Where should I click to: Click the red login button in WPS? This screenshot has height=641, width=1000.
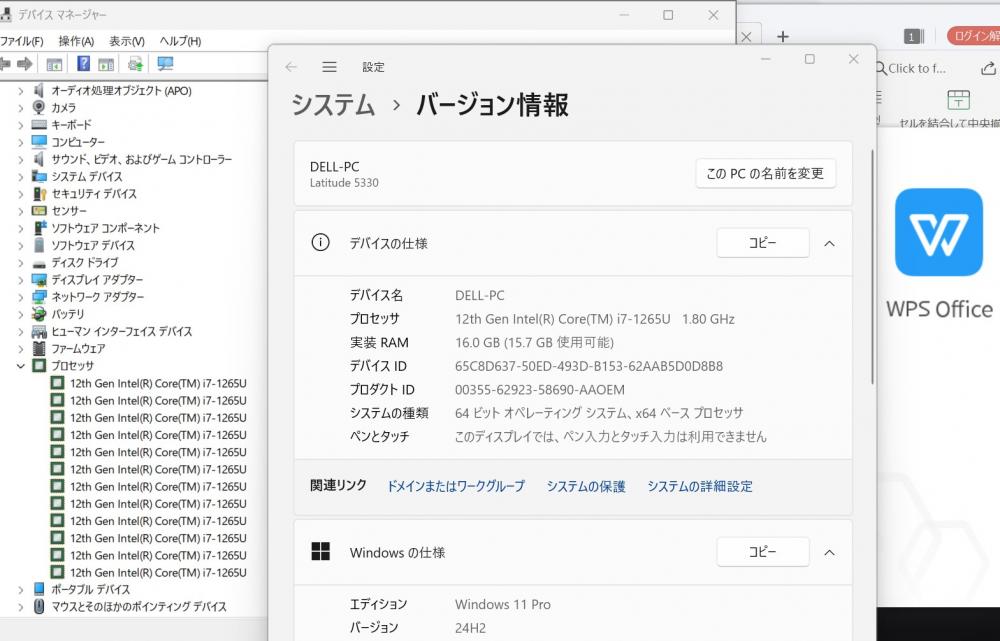tap(973, 36)
